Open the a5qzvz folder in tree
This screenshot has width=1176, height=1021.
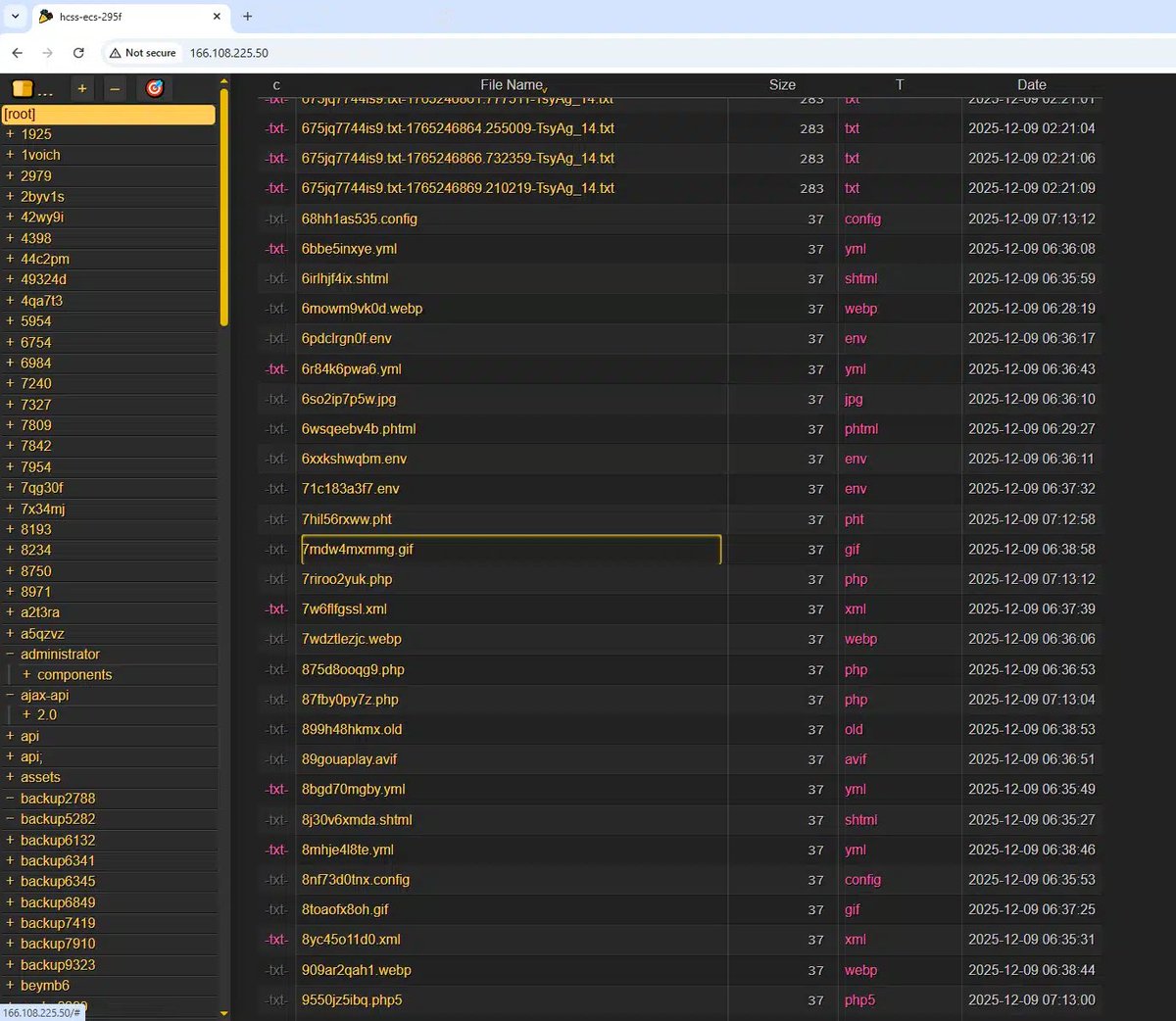point(42,634)
